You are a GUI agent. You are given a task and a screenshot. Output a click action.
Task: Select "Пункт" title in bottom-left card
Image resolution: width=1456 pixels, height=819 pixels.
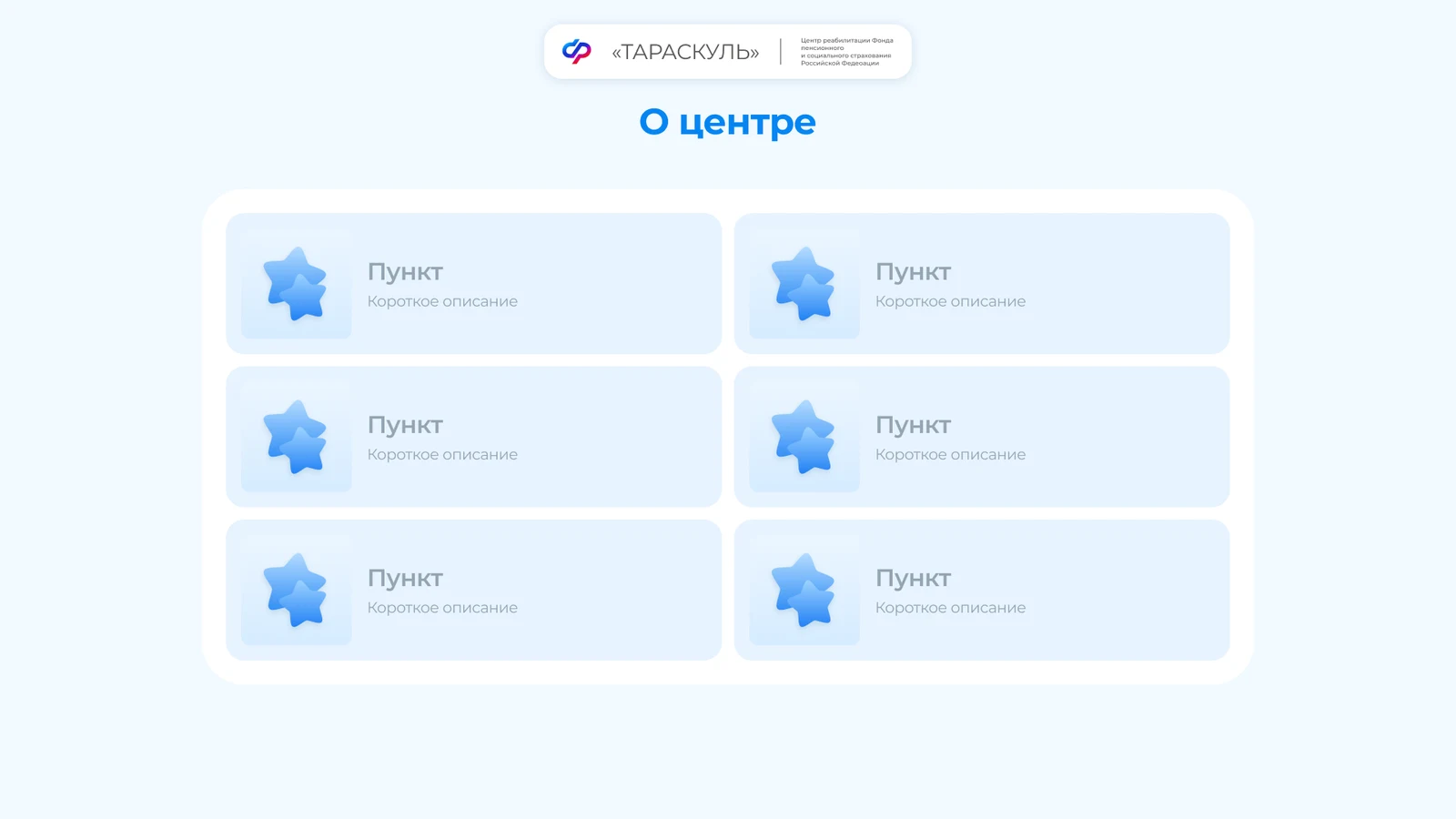[405, 579]
